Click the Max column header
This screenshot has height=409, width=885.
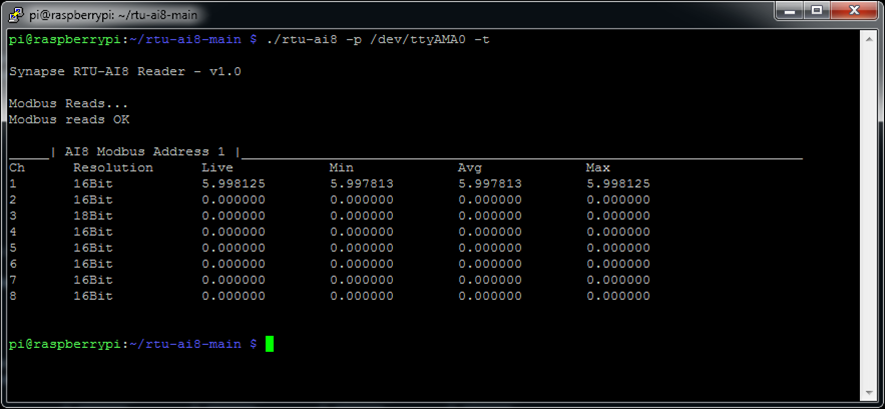point(598,168)
